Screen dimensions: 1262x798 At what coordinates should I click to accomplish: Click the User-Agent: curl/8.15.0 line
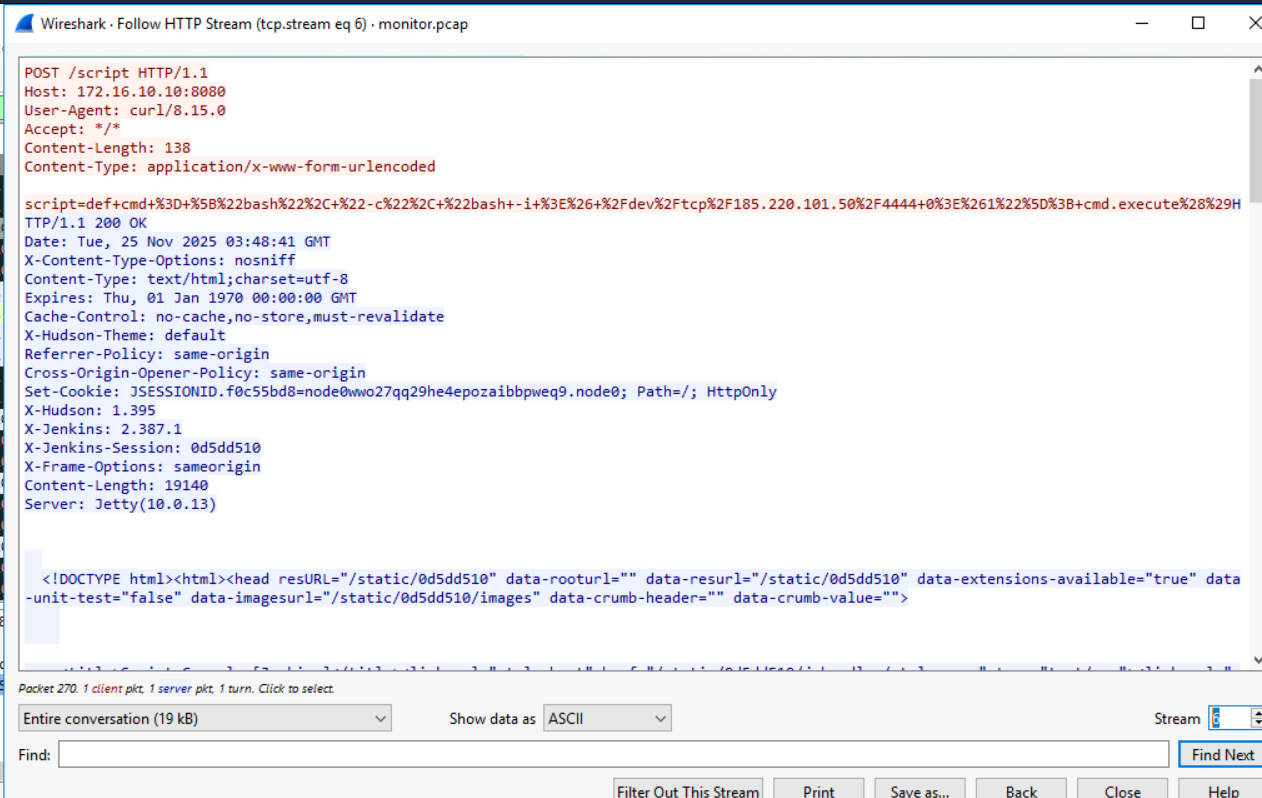pos(125,110)
